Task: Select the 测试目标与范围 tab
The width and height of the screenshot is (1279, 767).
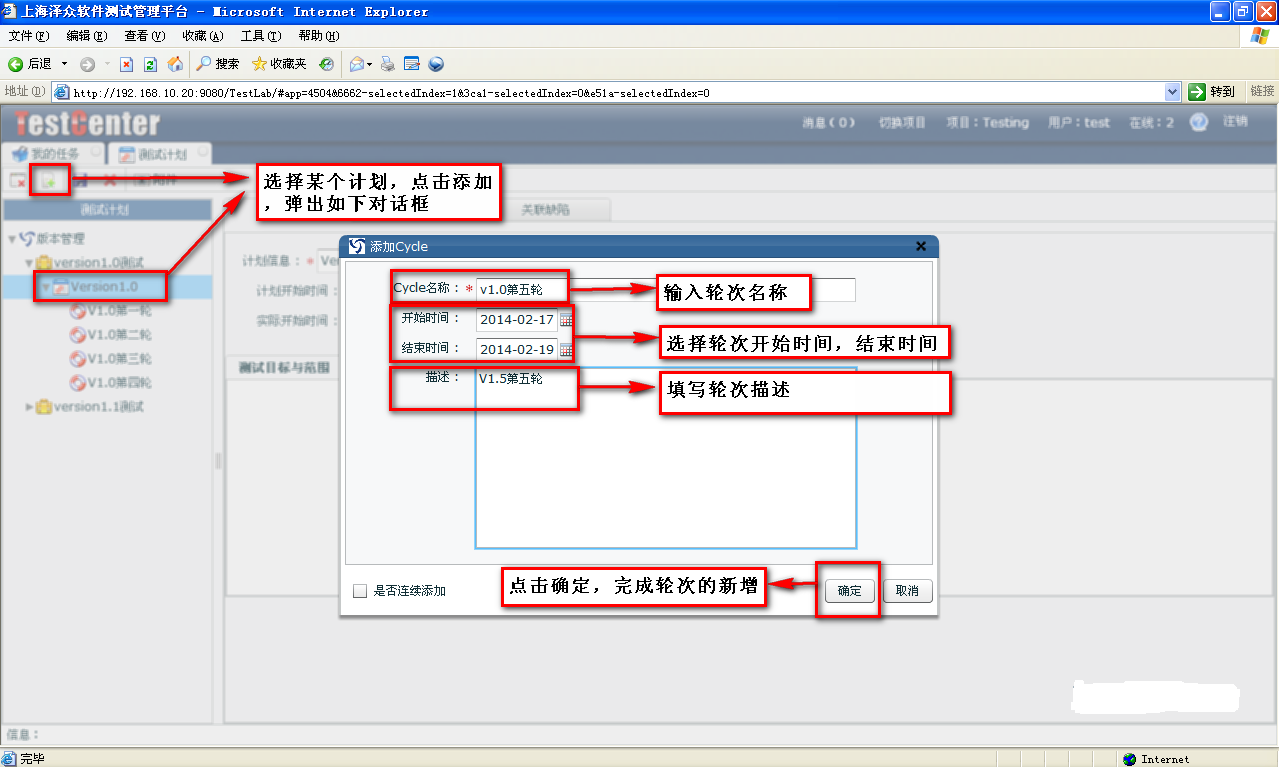Action: 285,368
